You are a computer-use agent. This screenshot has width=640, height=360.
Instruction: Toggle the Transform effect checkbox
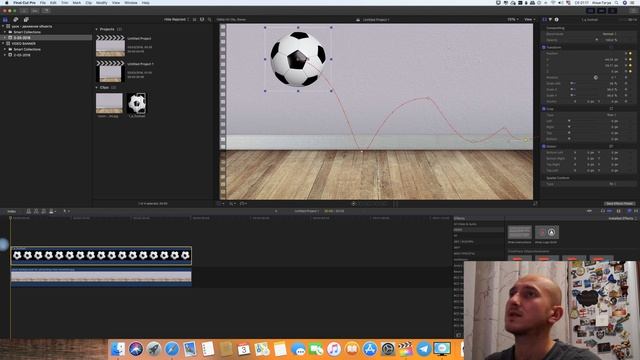coord(544,47)
